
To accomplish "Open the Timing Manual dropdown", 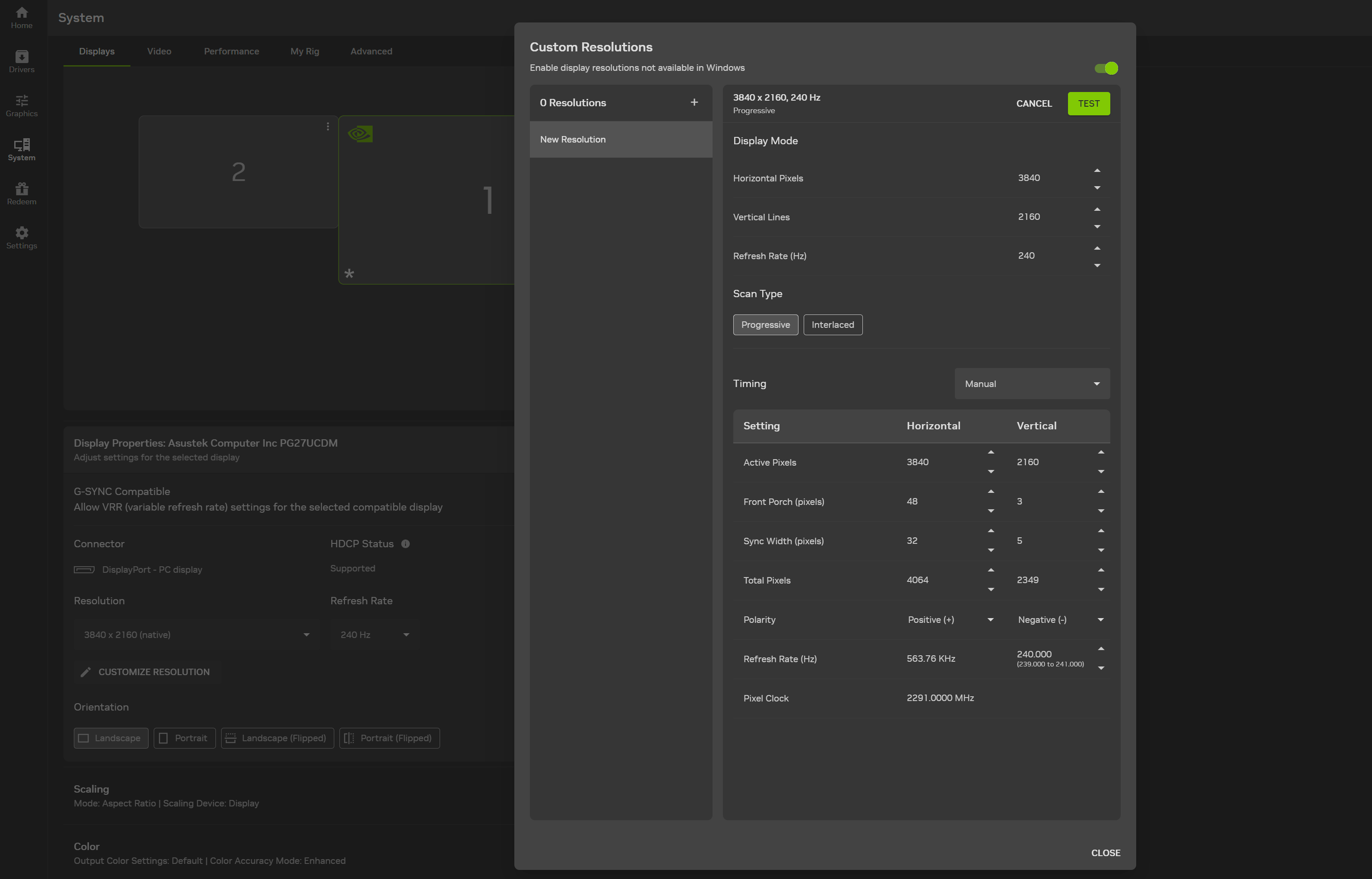I will (x=1031, y=384).
